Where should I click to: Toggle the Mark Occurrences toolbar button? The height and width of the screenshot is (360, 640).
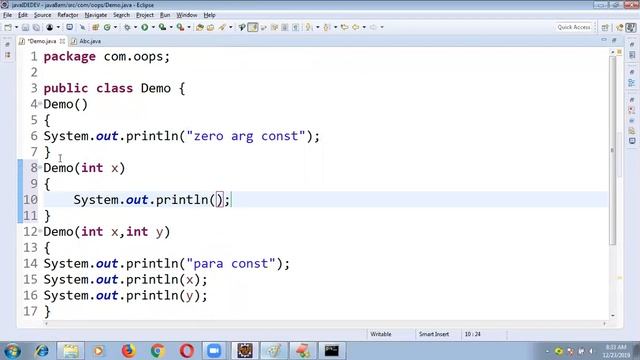coord(253,27)
